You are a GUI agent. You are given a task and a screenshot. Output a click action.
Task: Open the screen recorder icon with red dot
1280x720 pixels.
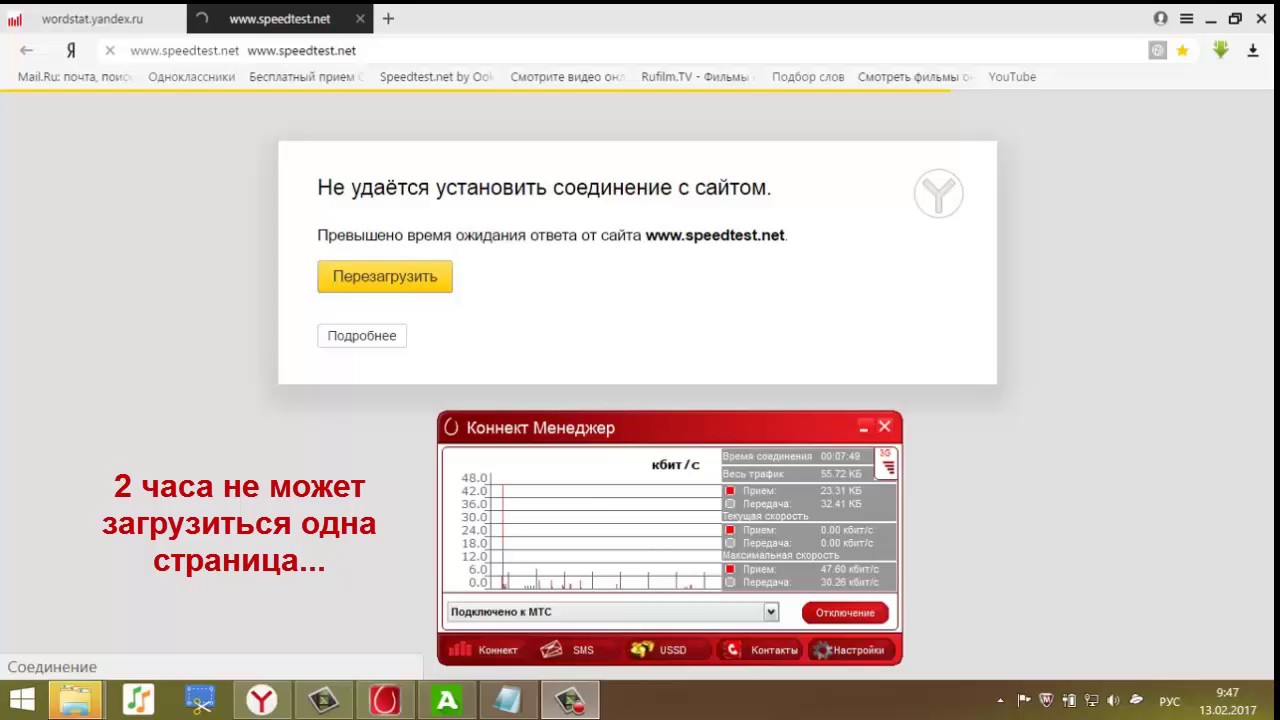[571, 700]
